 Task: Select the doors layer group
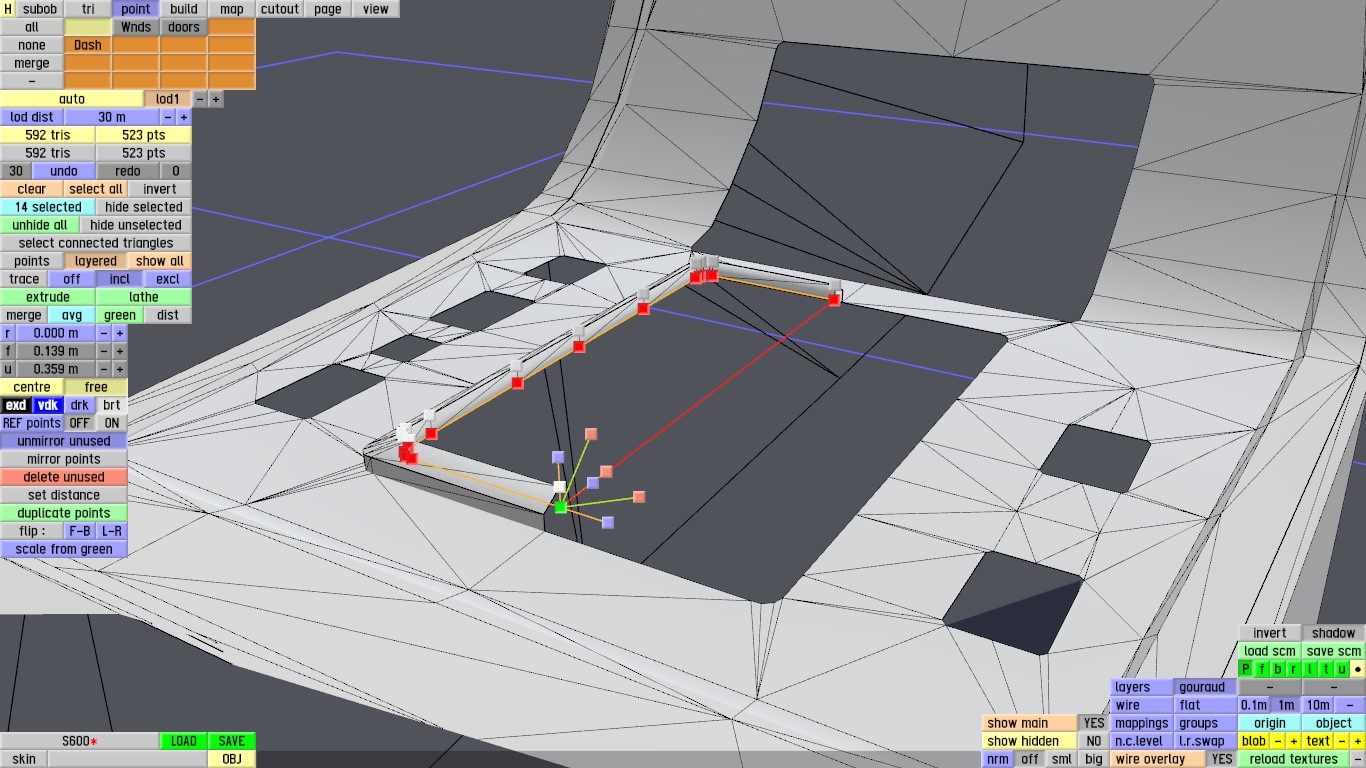click(x=183, y=27)
